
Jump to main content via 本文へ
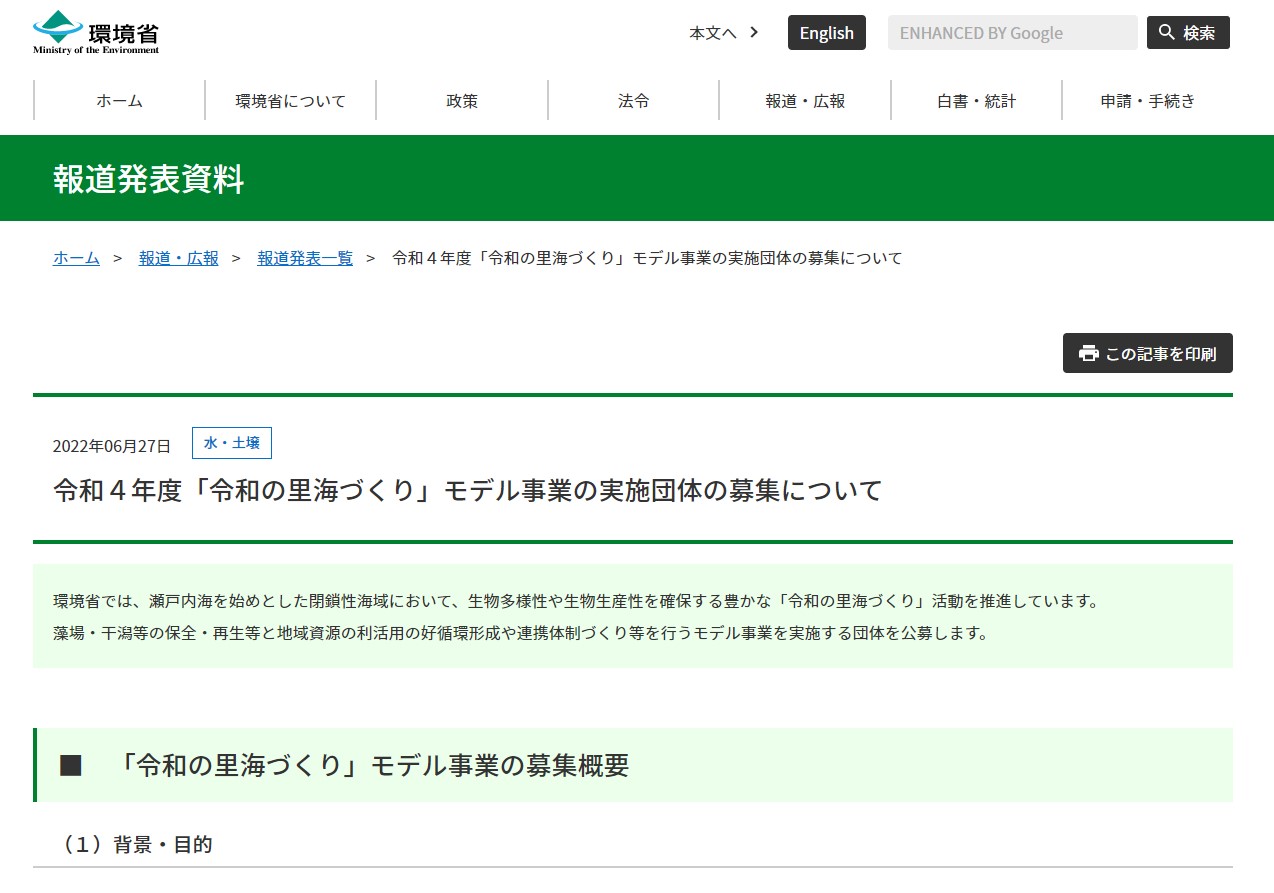[712, 33]
